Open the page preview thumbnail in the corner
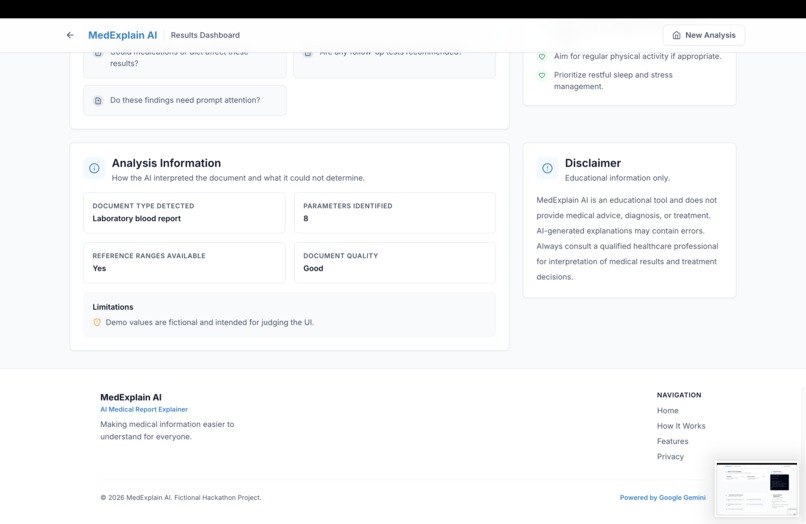Image resolution: width=806 pixels, height=524 pixels. pos(757,489)
